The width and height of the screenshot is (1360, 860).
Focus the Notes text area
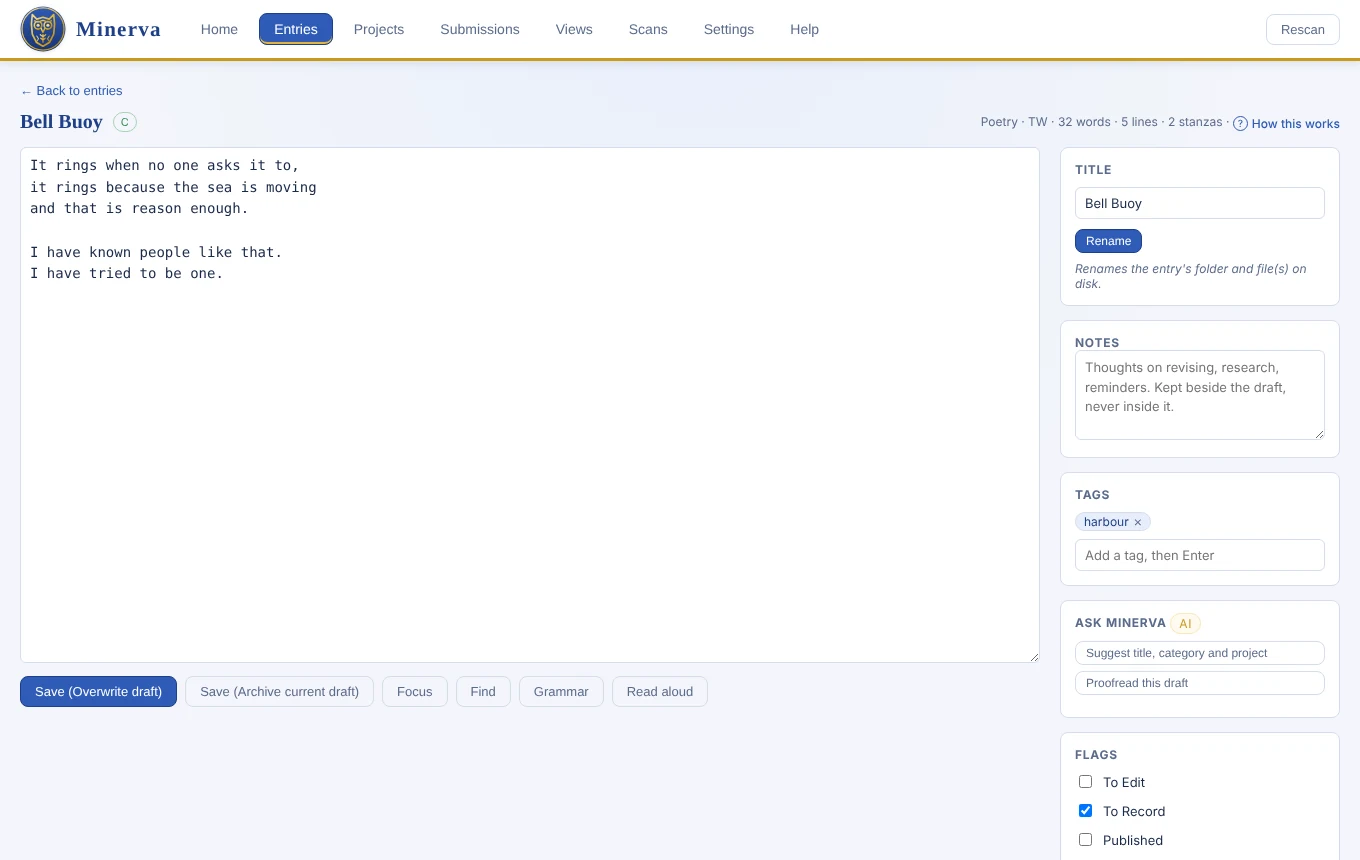coord(1200,395)
